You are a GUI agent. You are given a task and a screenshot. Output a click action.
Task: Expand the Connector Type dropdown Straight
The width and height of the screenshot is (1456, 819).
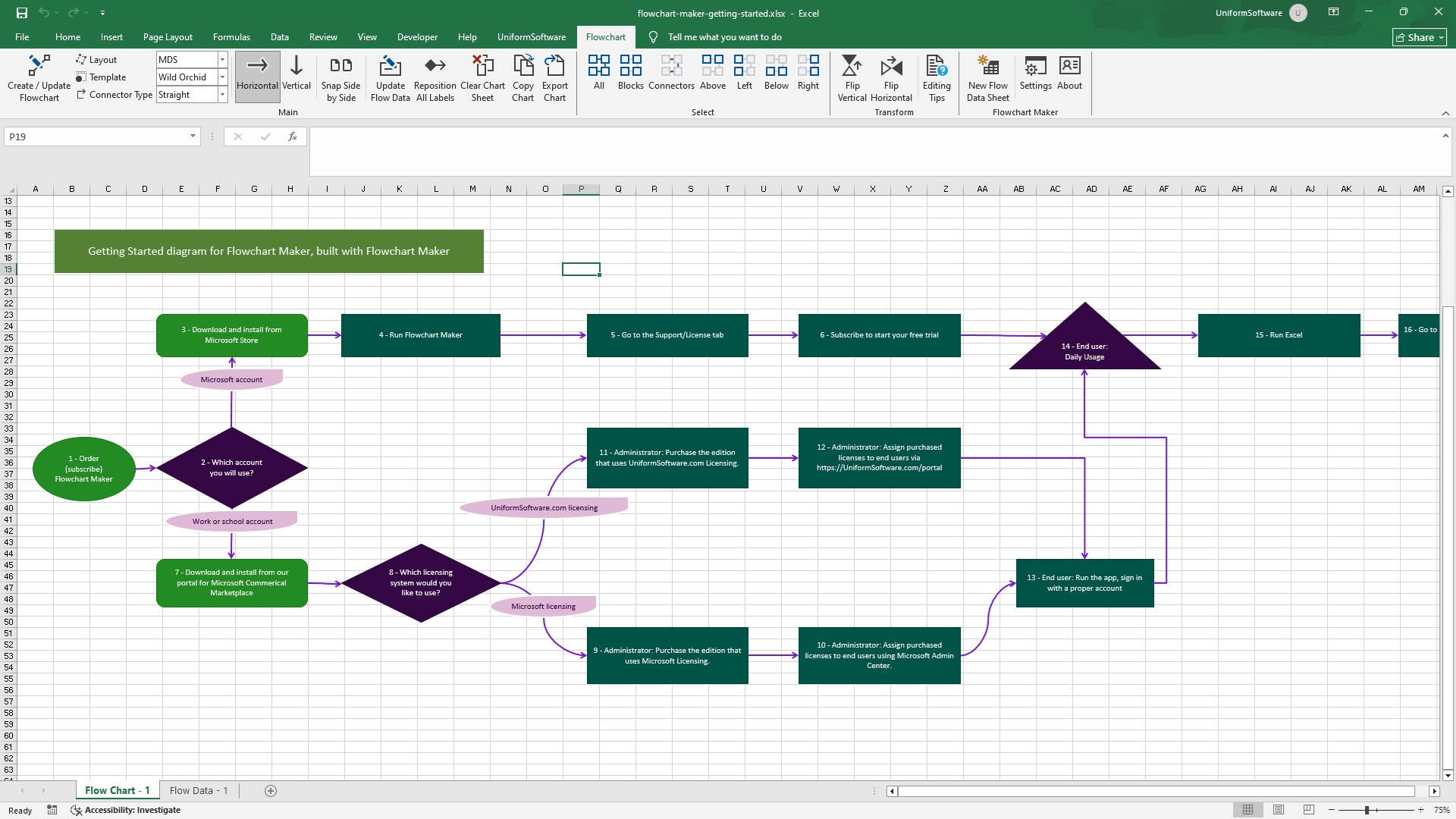222,94
